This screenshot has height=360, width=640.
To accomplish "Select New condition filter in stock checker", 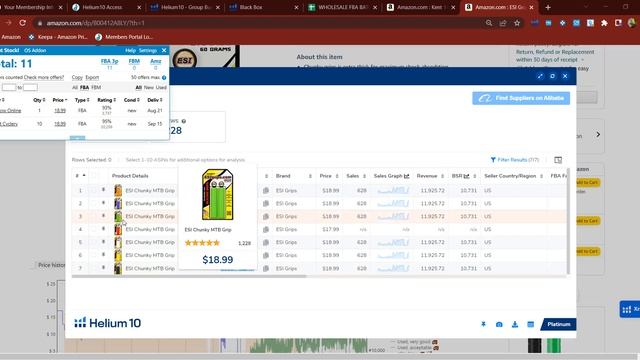I will click(x=149, y=87).
